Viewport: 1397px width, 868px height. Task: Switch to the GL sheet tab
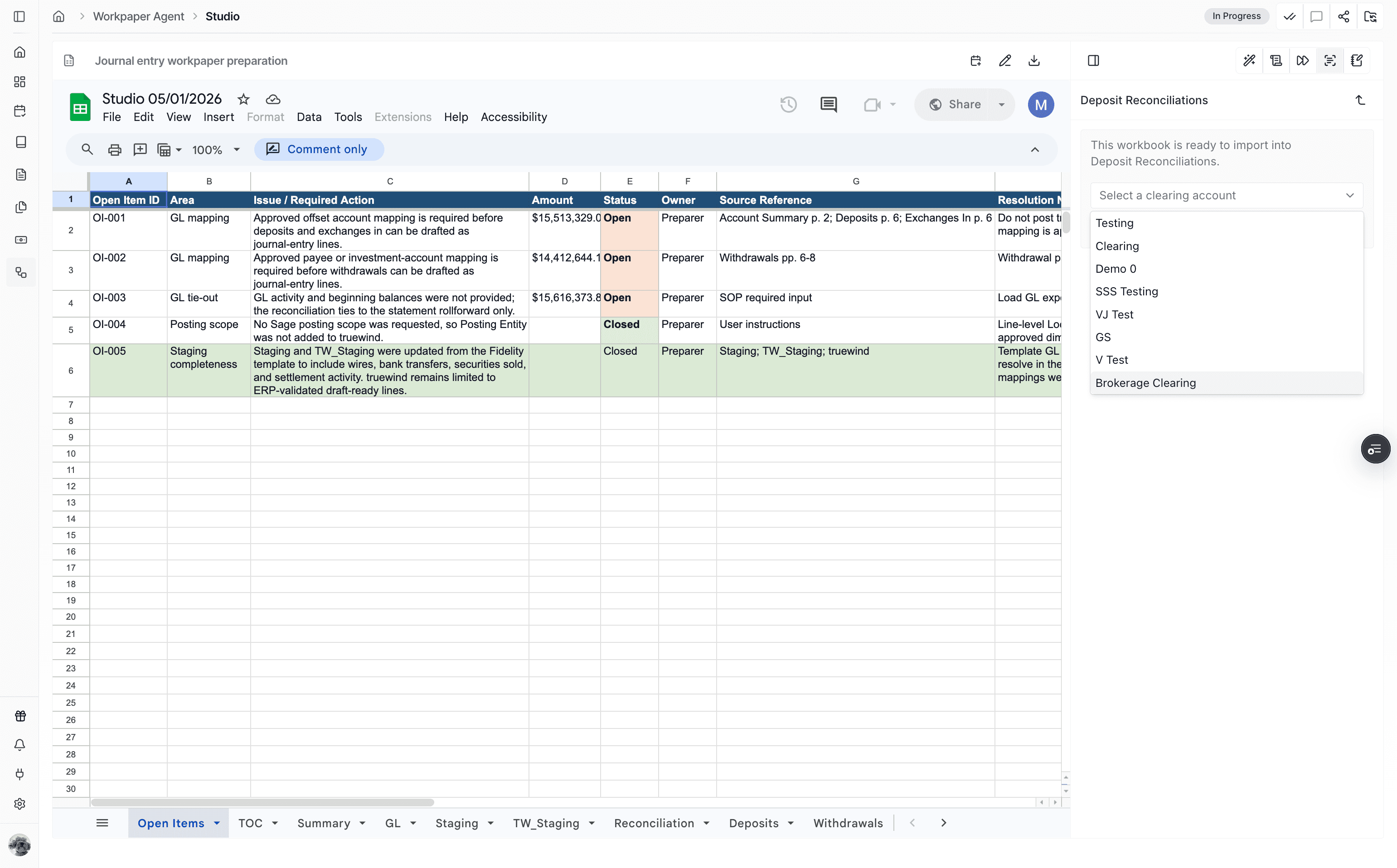(x=393, y=823)
